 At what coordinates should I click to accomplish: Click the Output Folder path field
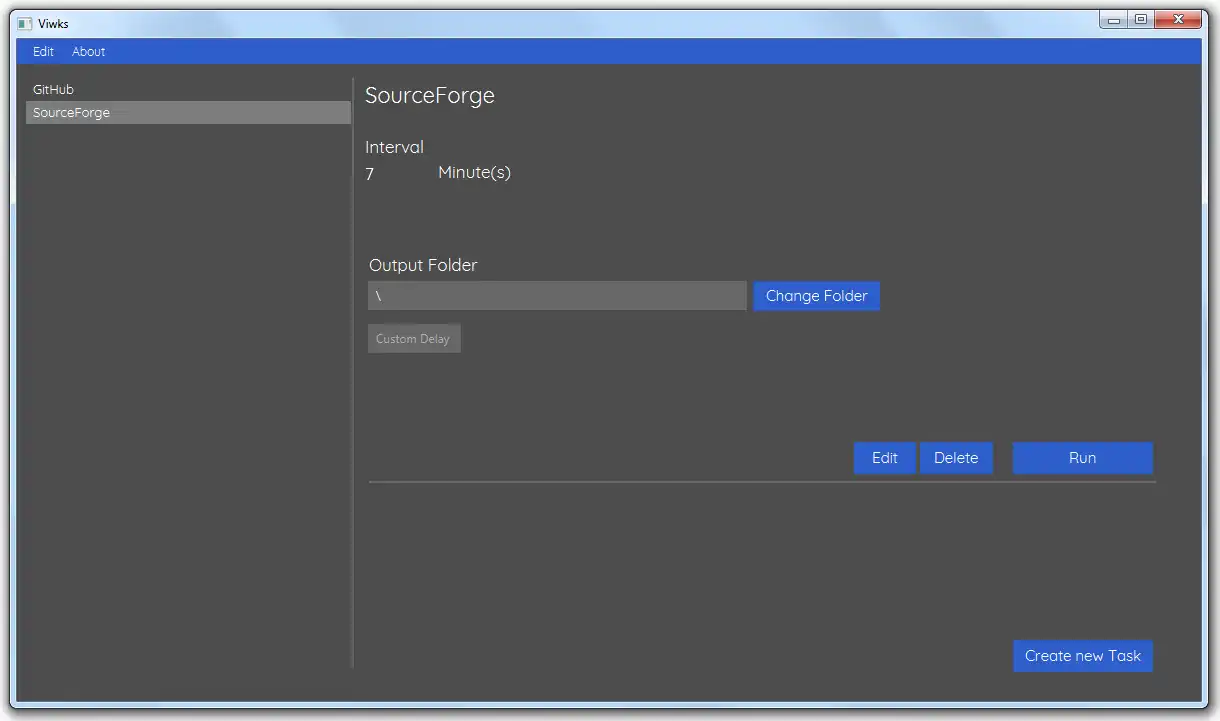pyautogui.click(x=557, y=296)
